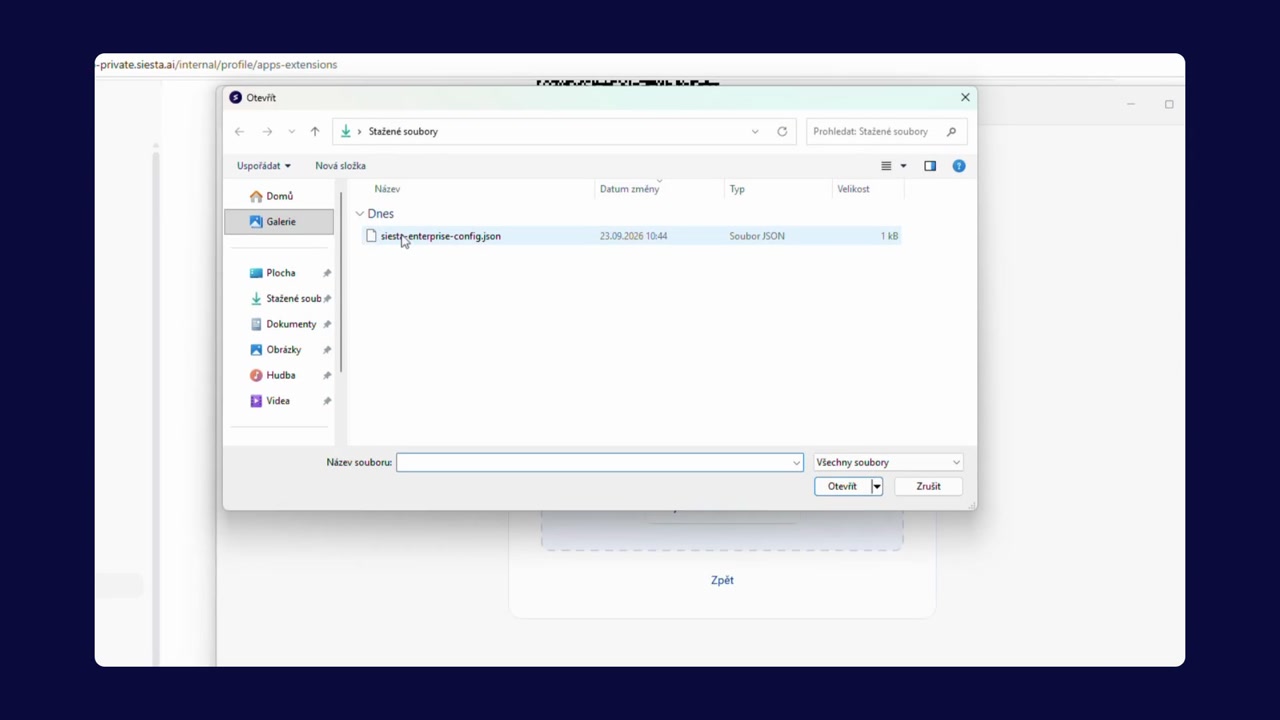Go back with the left arrow icon
Image resolution: width=1280 pixels, height=720 pixels.
[x=239, y=131]
